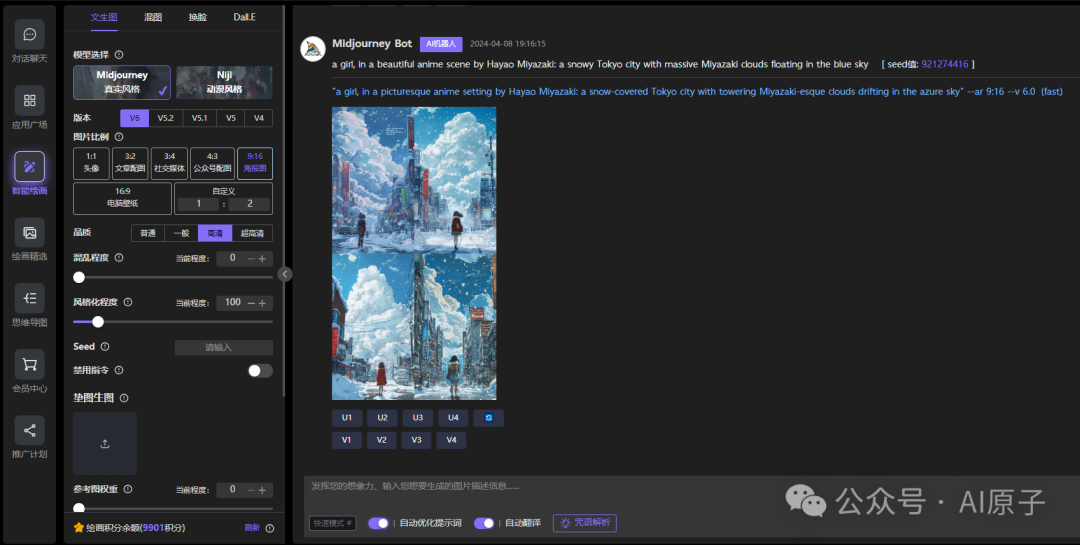The height and width of the screenshot is (545, 1080).
Task: Click the generated 4-image grid thumbnail
Action: point(414,254)
